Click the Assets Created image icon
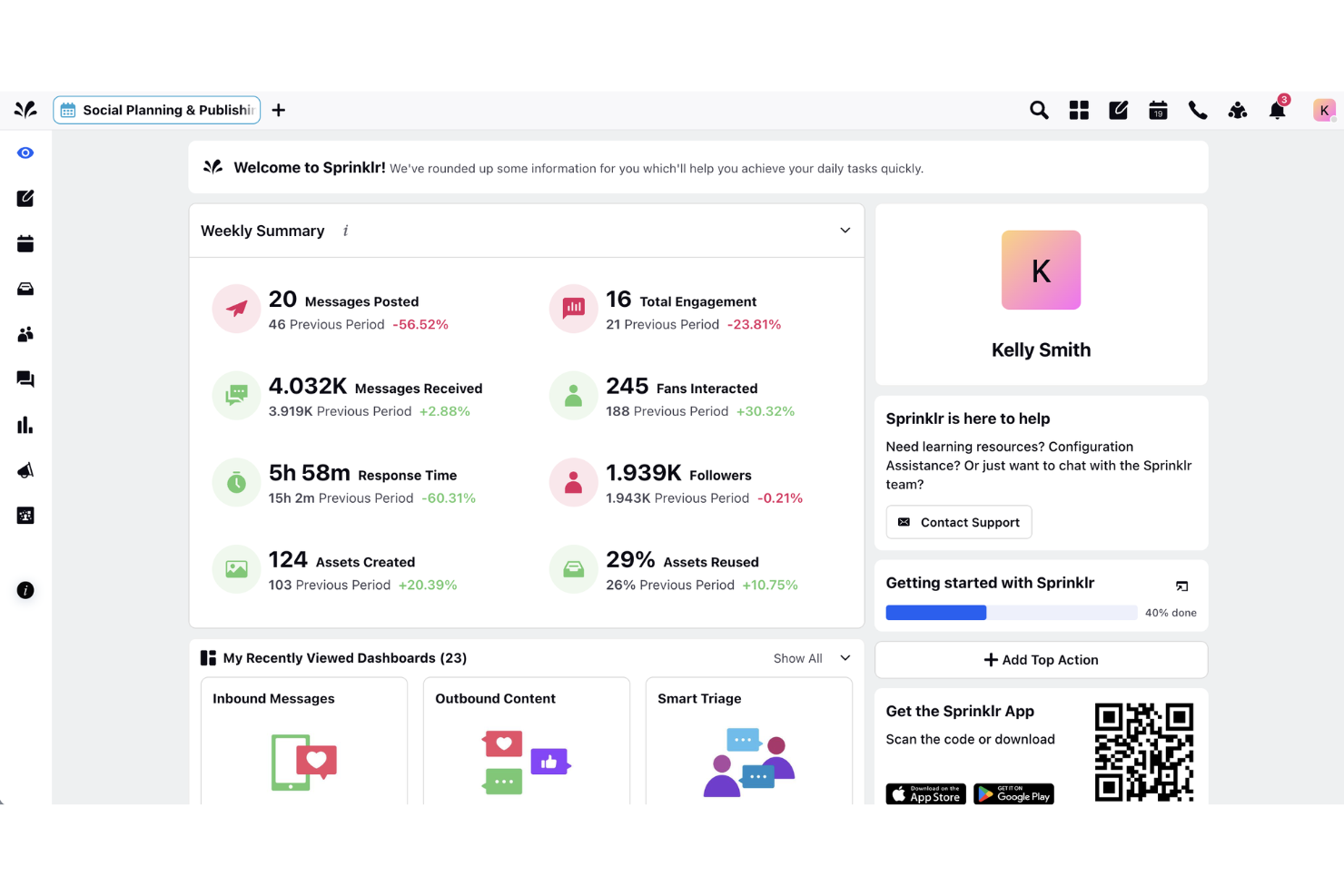Viewport: 1344px width, 896px height. click(236, 569)
